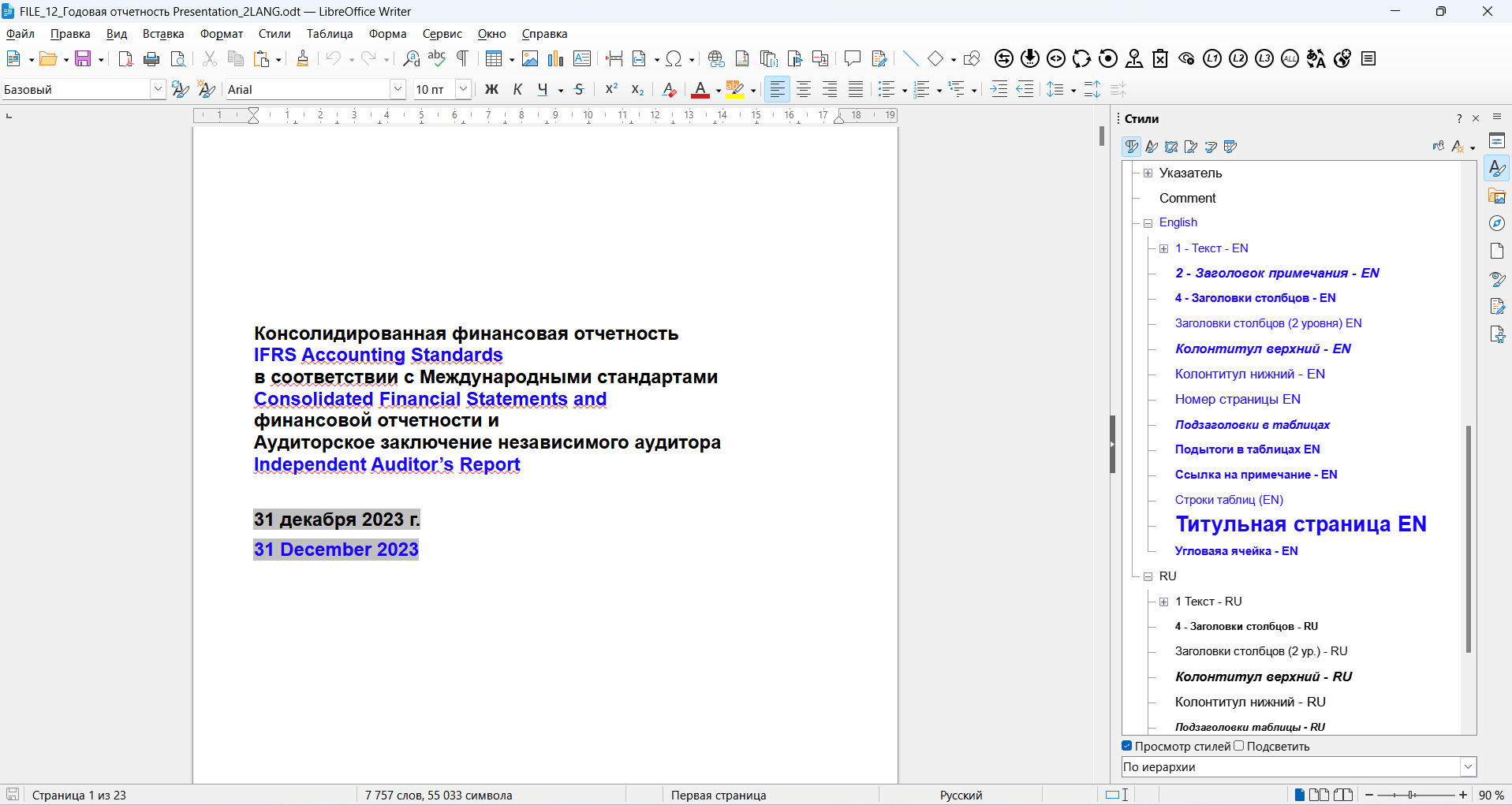Enable the Подсветить checkbox
This screenshot has height=805, width=1512.
click(1239, 746)
